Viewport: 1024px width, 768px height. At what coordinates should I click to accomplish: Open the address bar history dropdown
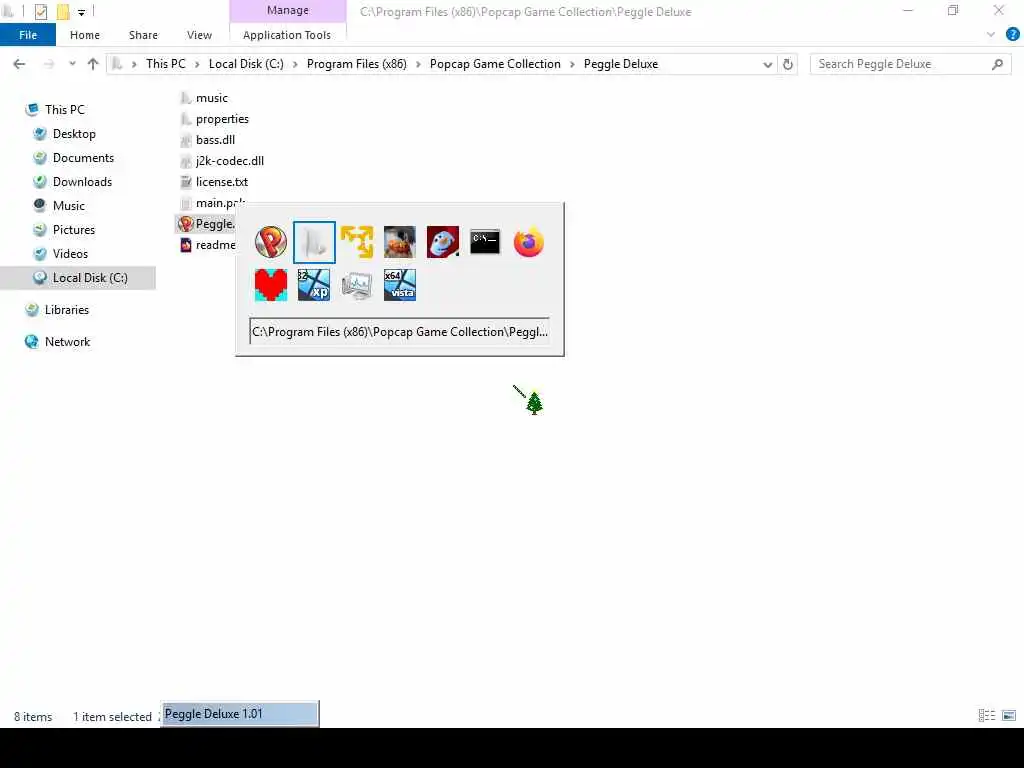tap(768, 64)
